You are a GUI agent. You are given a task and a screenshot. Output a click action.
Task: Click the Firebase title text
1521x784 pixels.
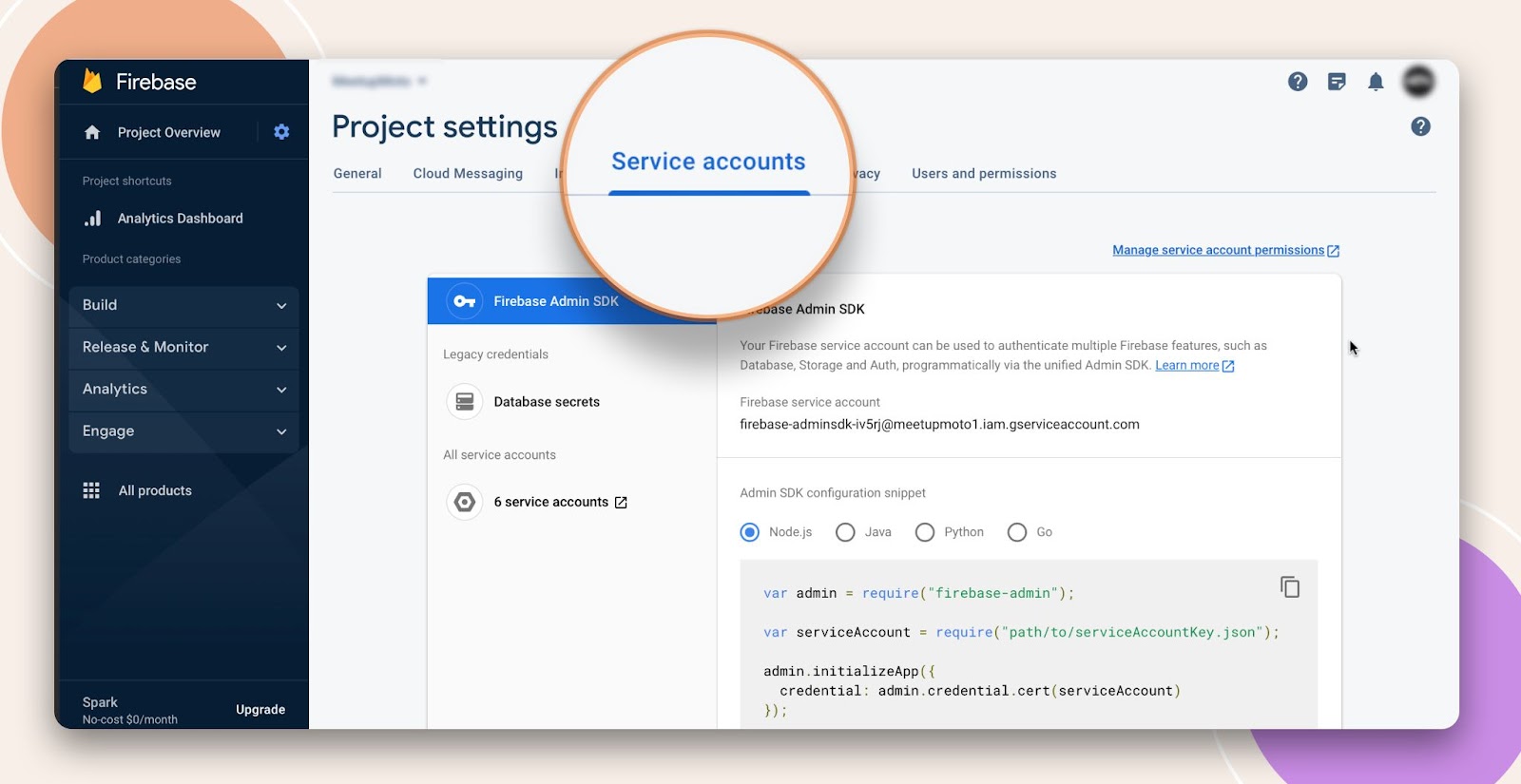(156, 82)
